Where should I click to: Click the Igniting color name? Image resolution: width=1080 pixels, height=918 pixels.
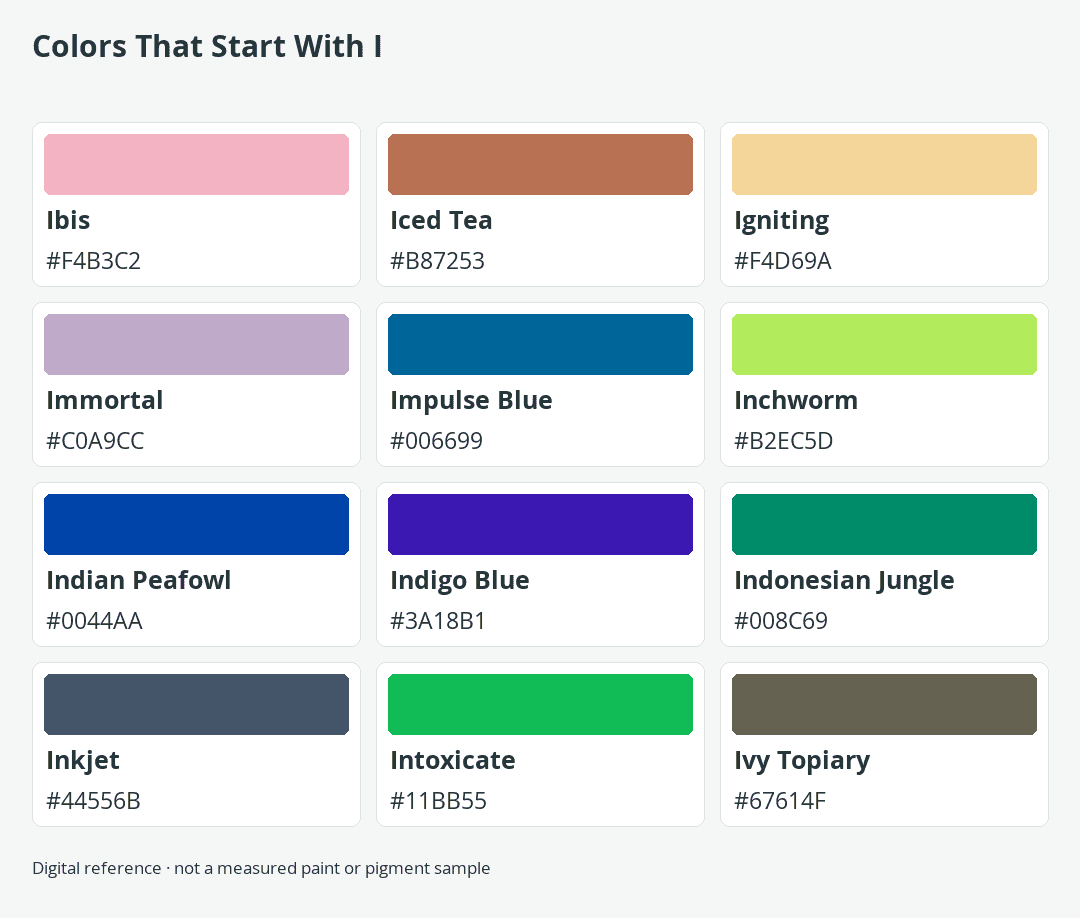point(782,222)
